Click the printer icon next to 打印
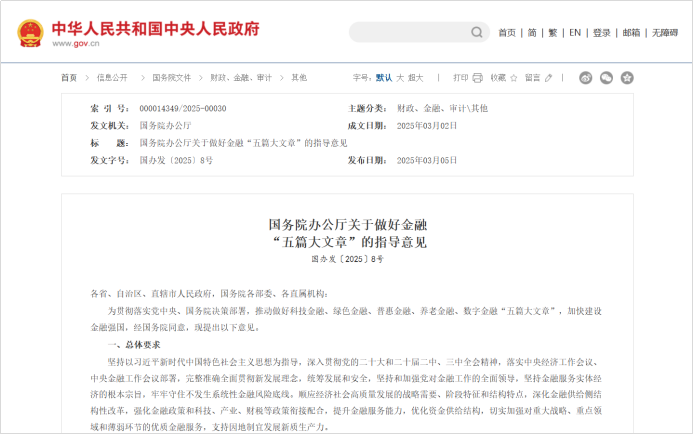The image size is (694, 435). coord(478,78)
